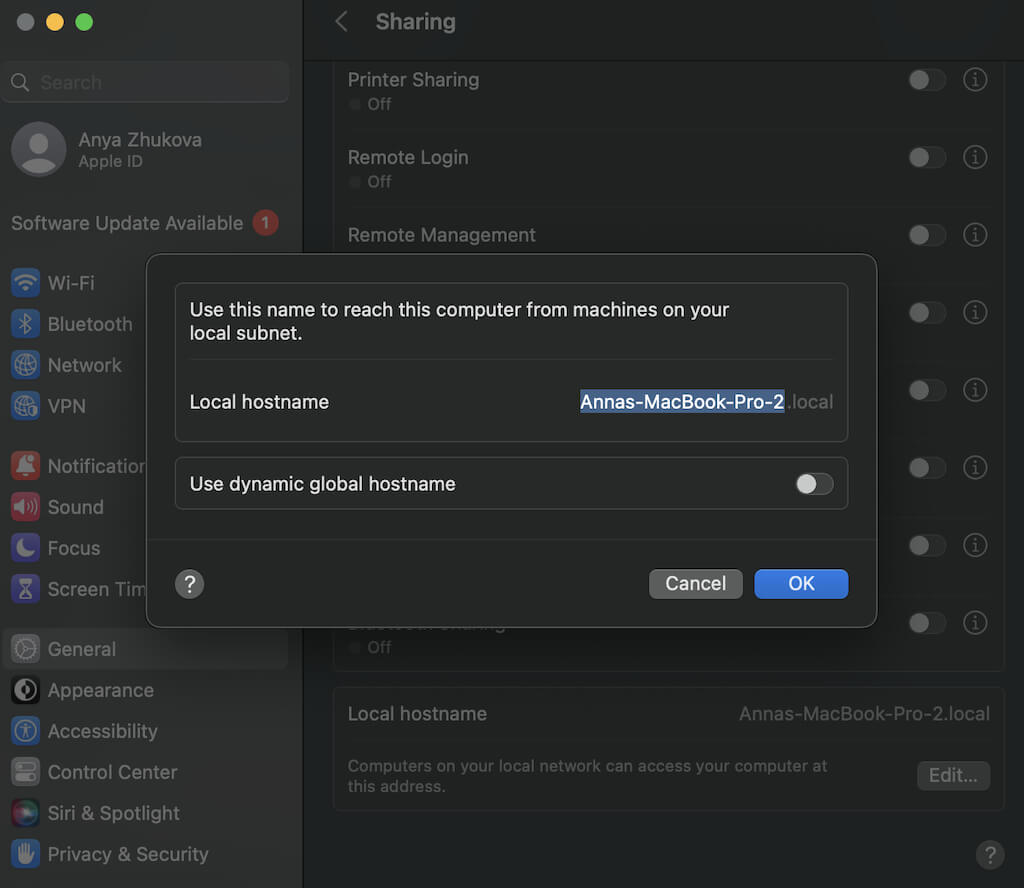Go back from the Sharing pane
Image resolution: width=1024 pixels, height=888 pixels.
(341, 22)
